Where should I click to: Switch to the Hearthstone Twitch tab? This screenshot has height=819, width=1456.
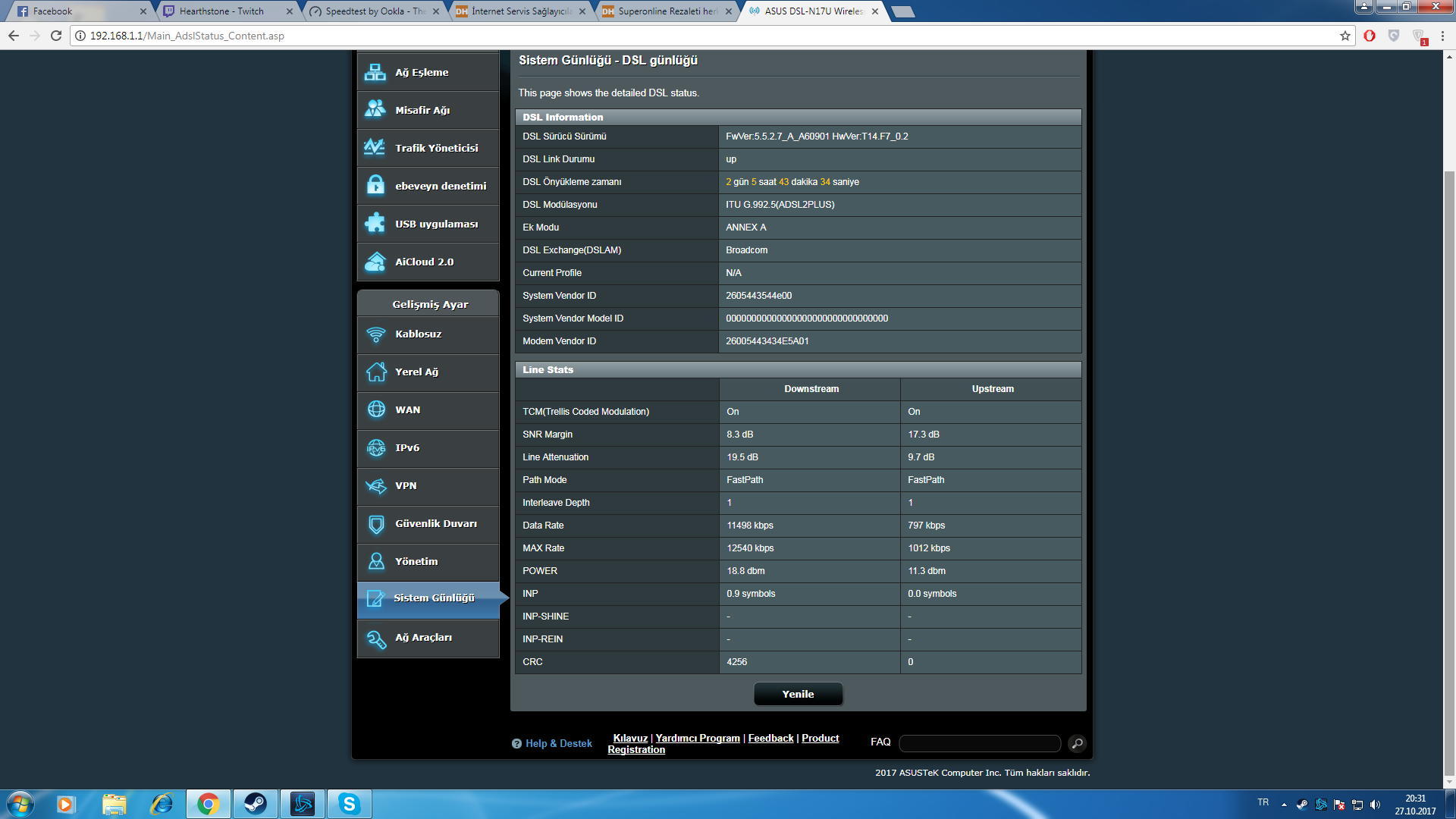click(221, 11)
